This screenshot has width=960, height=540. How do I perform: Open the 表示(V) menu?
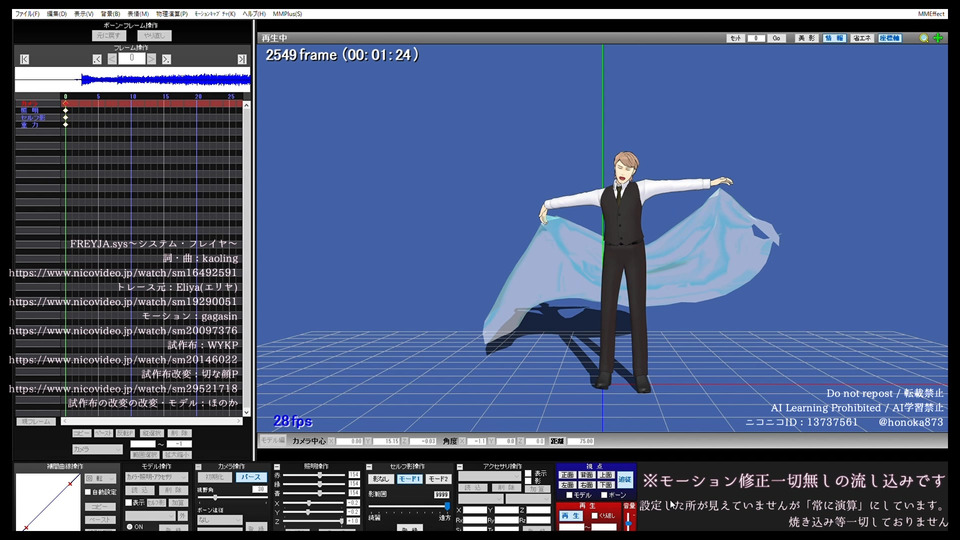[84, 13]
